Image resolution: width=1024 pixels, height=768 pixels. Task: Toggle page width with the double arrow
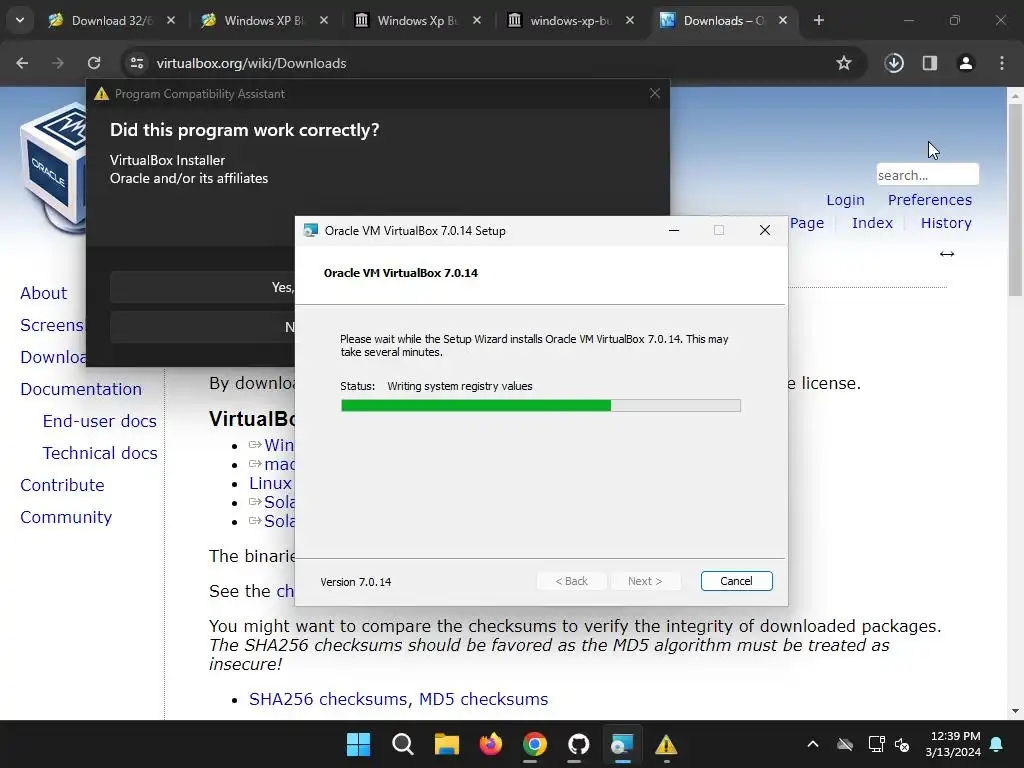pos(946,254)
